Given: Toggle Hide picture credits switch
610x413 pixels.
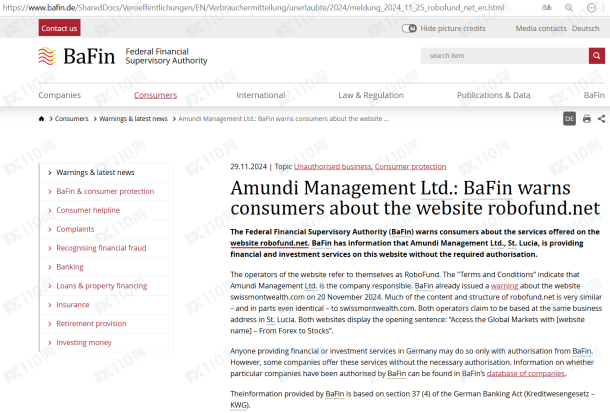Looking at the screenshot, I should pos(410,28).
